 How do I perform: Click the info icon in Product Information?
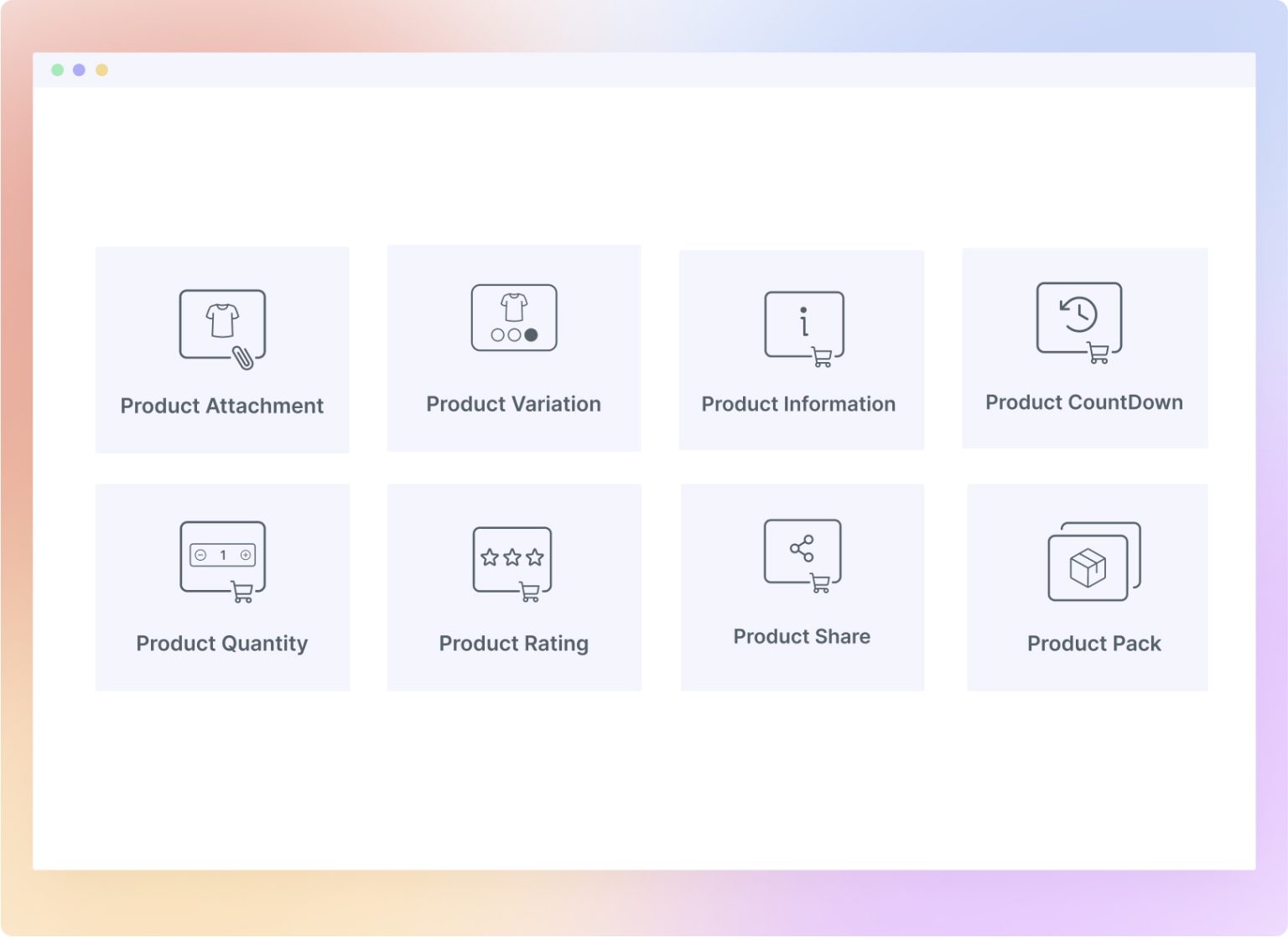(x=803, y=323)
